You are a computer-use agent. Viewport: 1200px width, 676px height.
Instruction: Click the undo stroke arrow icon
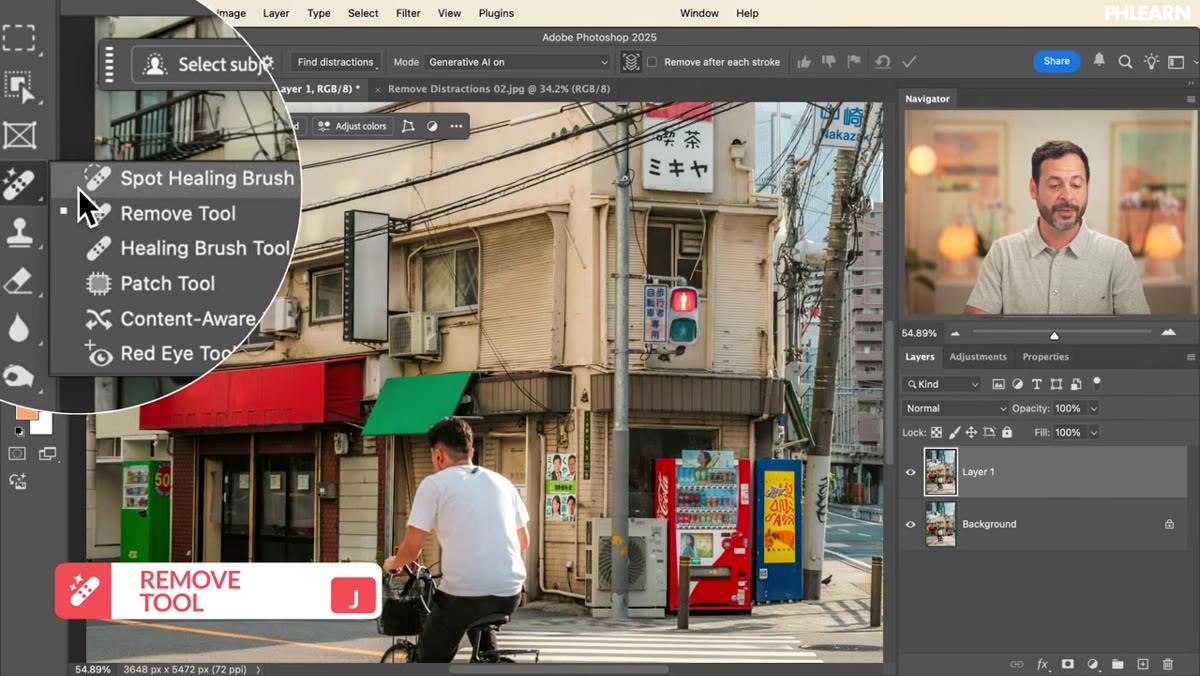(x=882, y=62)
